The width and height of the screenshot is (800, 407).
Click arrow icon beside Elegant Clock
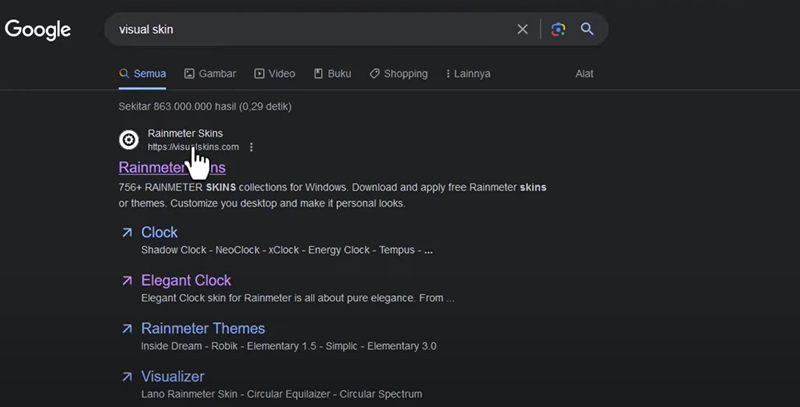(x=127, y=281)
